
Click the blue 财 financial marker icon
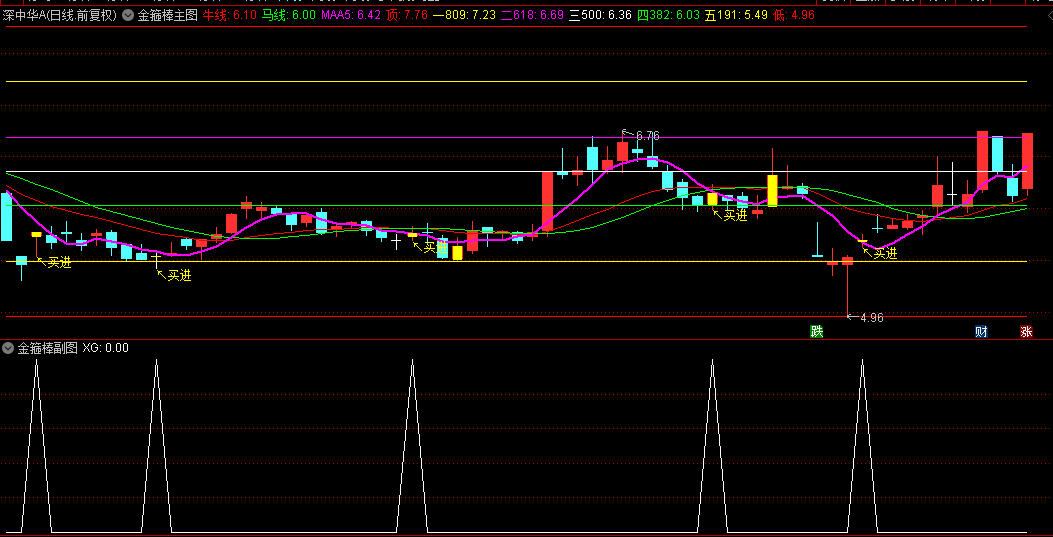(x=982, y=331)
